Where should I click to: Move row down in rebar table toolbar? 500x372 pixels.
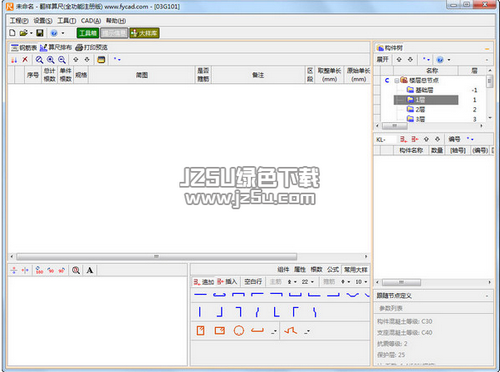pyautogui.click(x=87, y=59)
